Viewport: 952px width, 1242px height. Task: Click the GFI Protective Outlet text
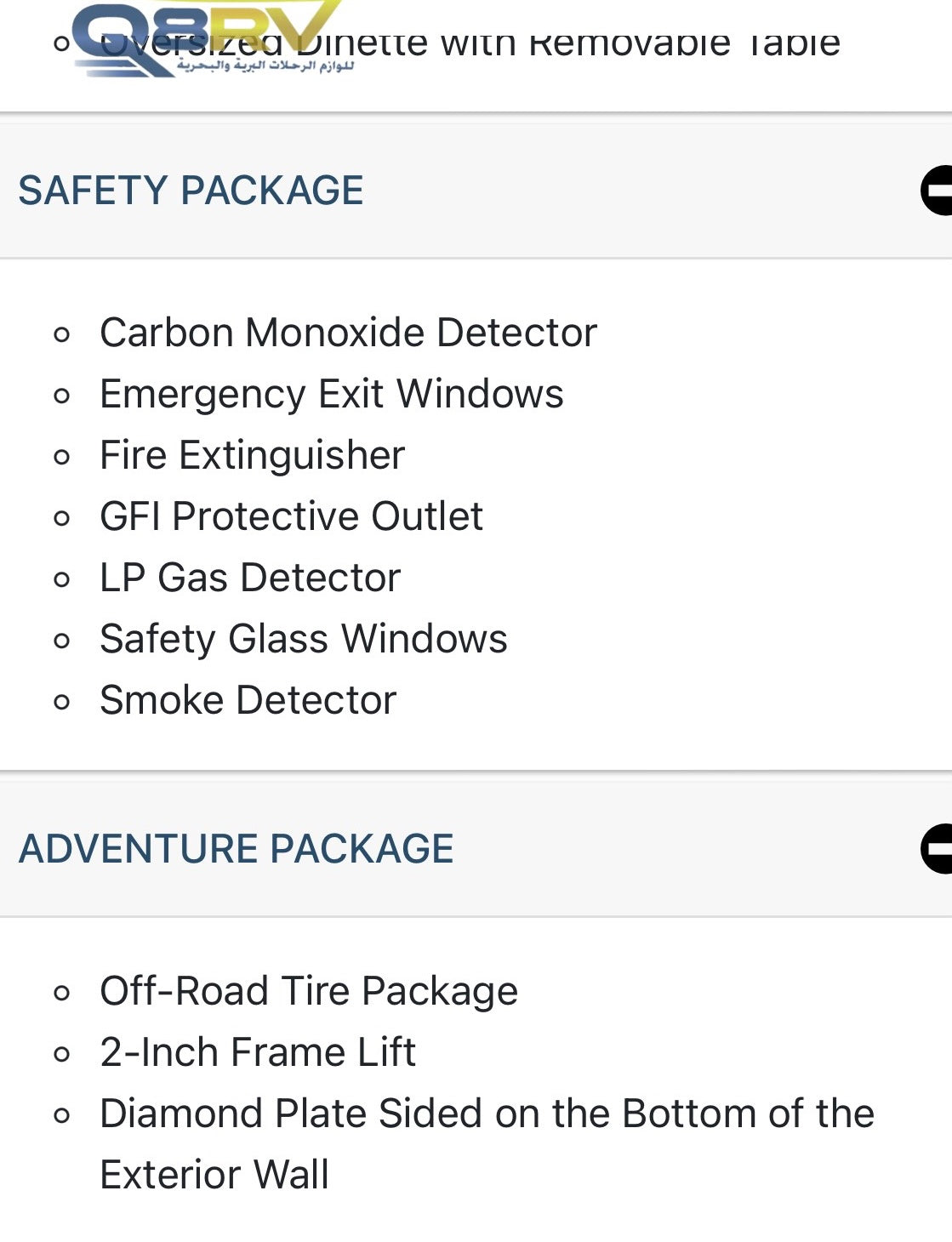[291, 516]
